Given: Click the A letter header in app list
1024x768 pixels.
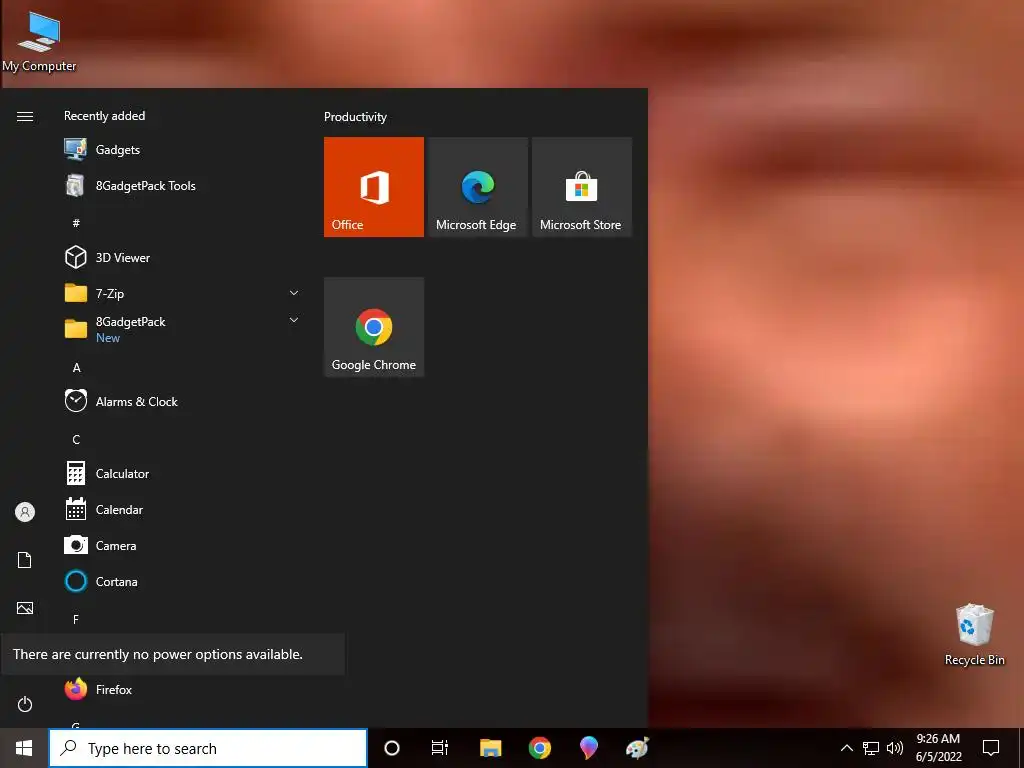Looking at the screenshot, I should pos(76,368).
